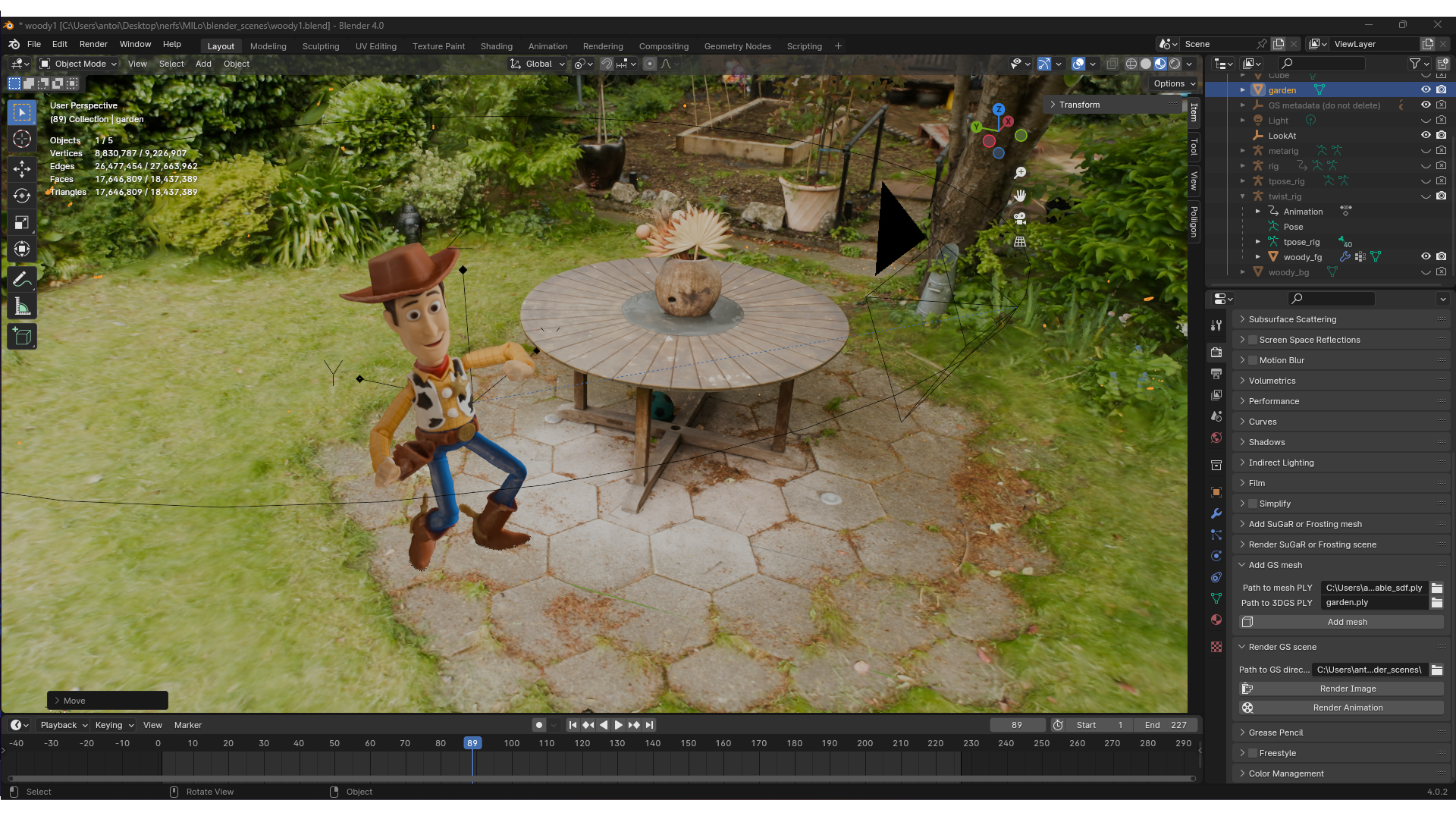Open Object Mode dropdown

pyautogui.click(x=78, y=64)
